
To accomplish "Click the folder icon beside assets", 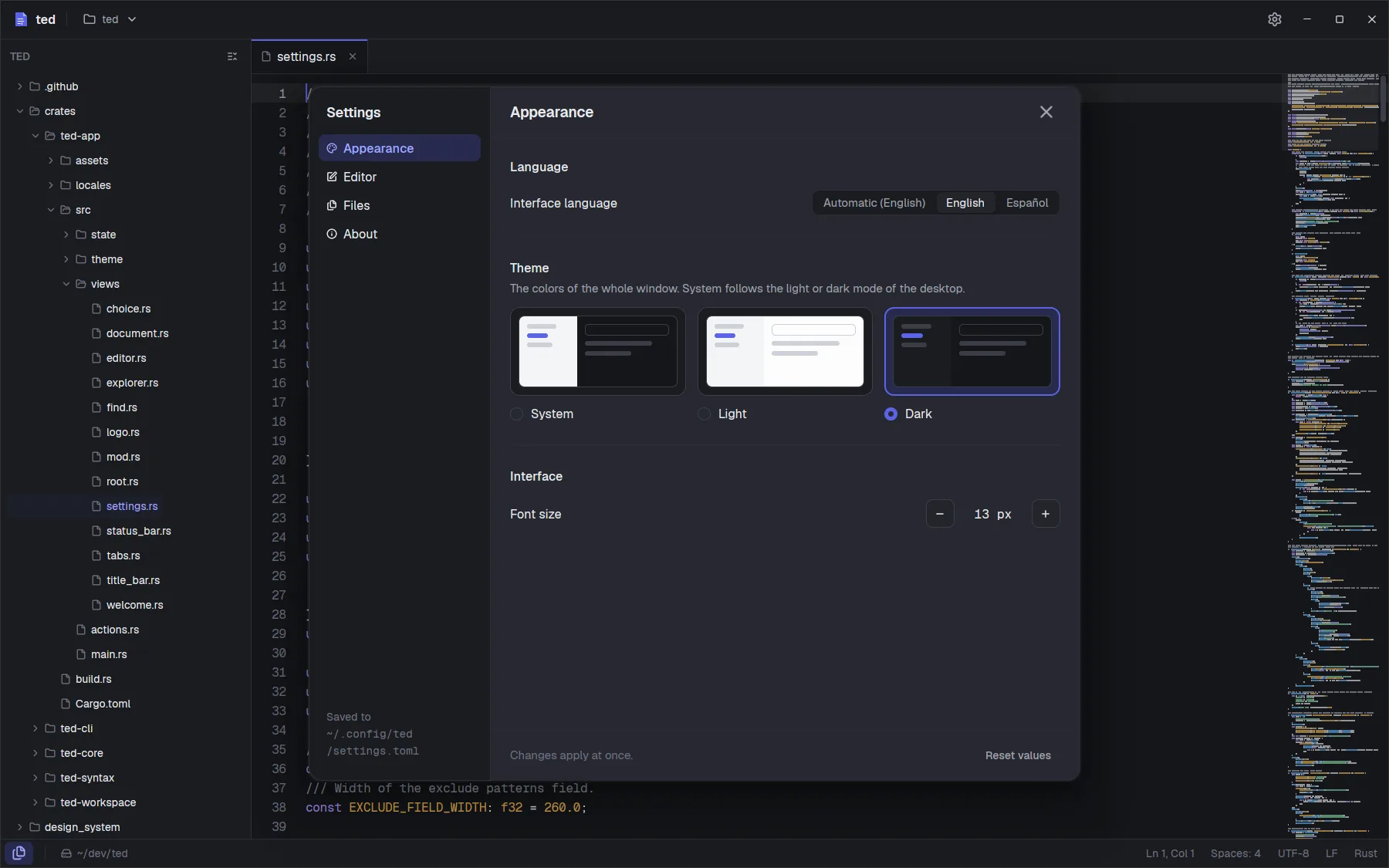I will coord(66,160).
